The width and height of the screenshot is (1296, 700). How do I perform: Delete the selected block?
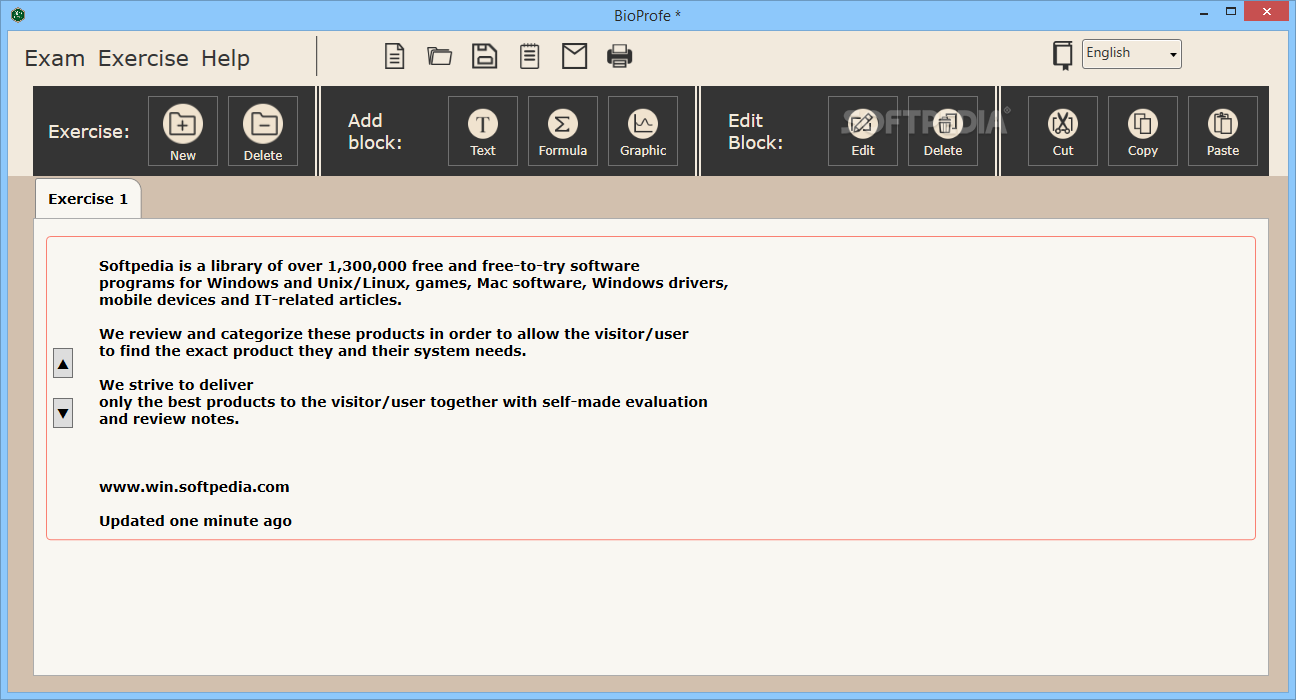tap(943, 131)
